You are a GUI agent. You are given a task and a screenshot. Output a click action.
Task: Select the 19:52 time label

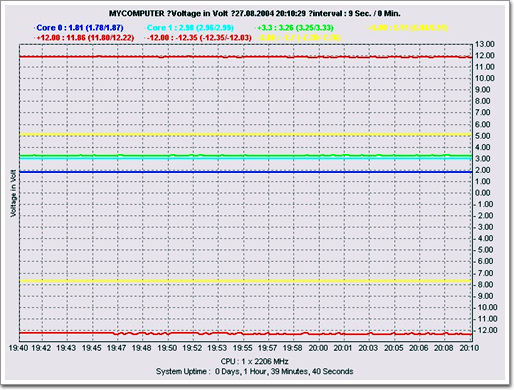click(x=192, y=348)
